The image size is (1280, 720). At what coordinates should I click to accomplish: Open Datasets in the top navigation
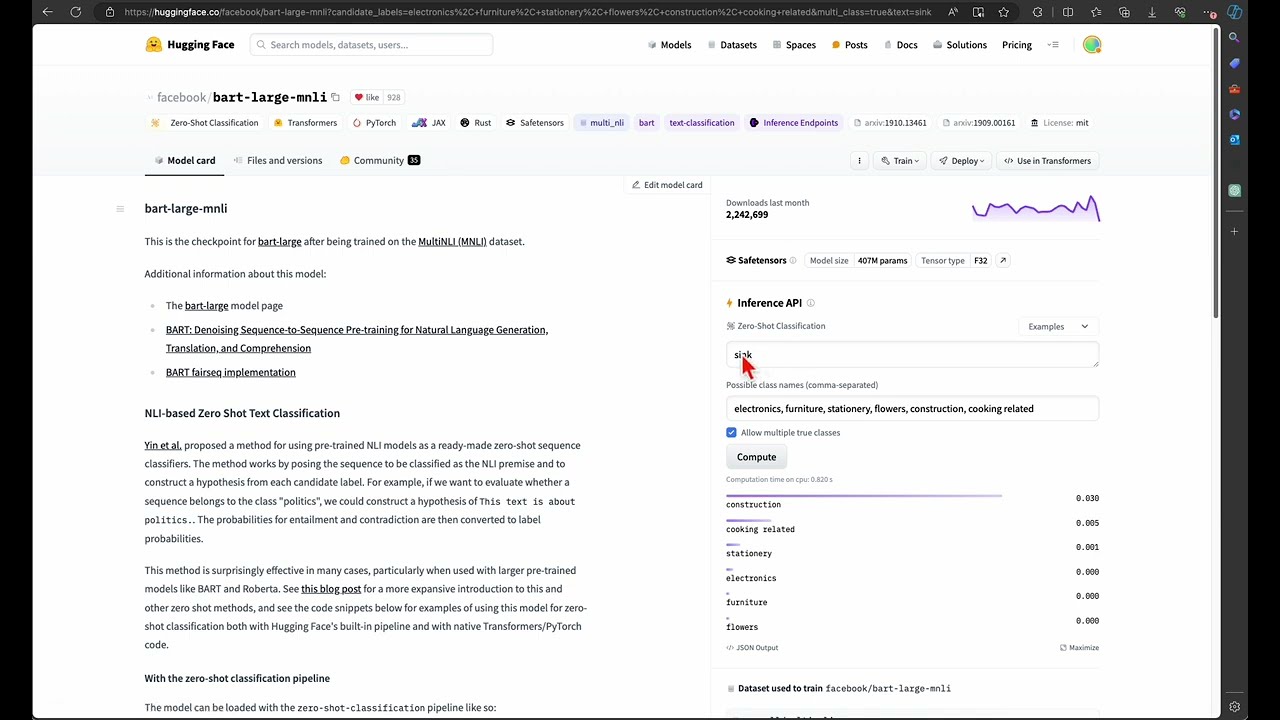(x=732, y=45)
